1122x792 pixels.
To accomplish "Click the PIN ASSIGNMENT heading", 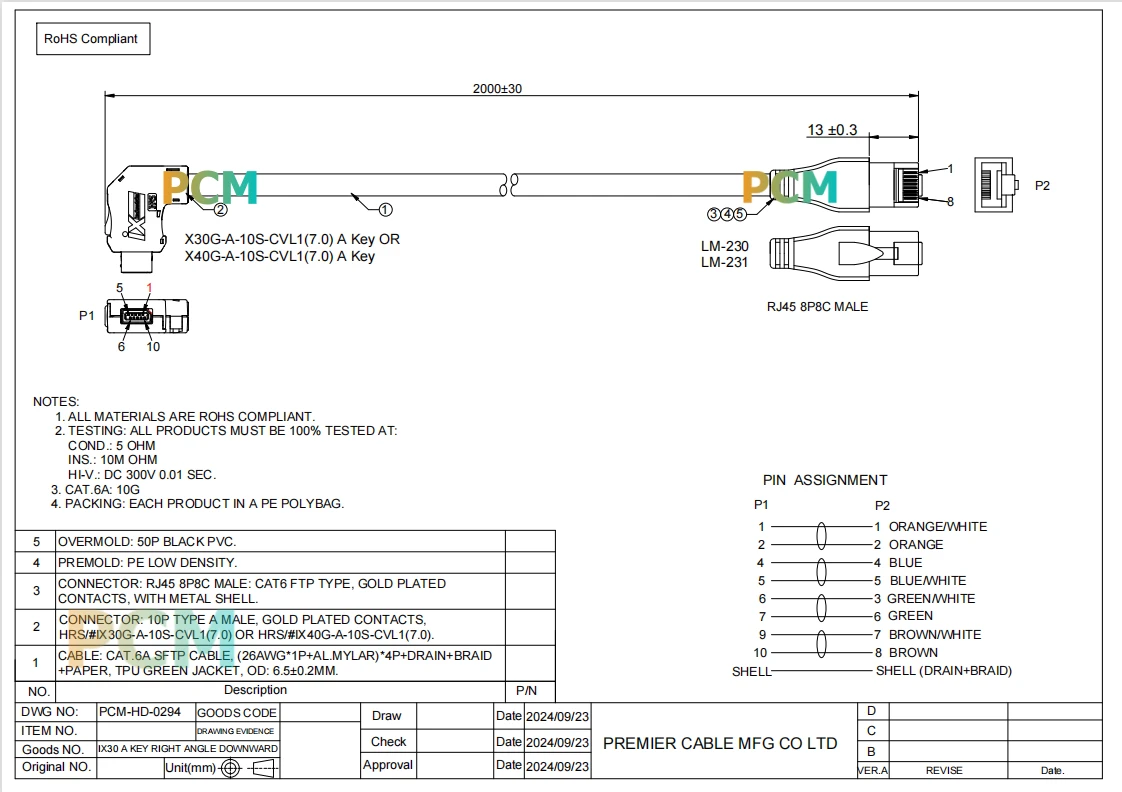I will (x=825, y=480).
